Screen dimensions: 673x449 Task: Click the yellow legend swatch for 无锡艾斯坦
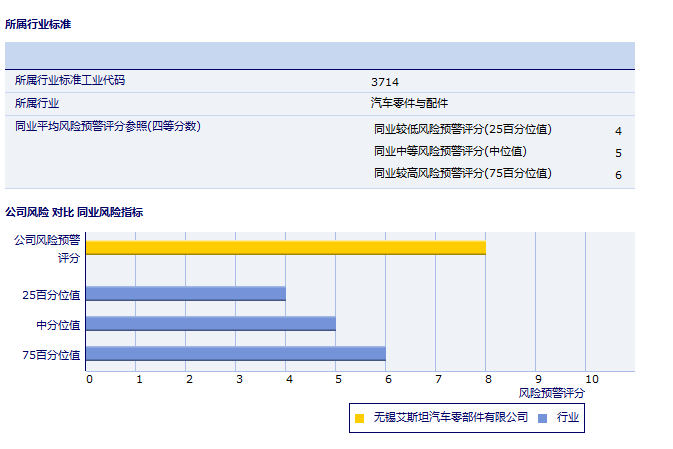pos(359,417)
